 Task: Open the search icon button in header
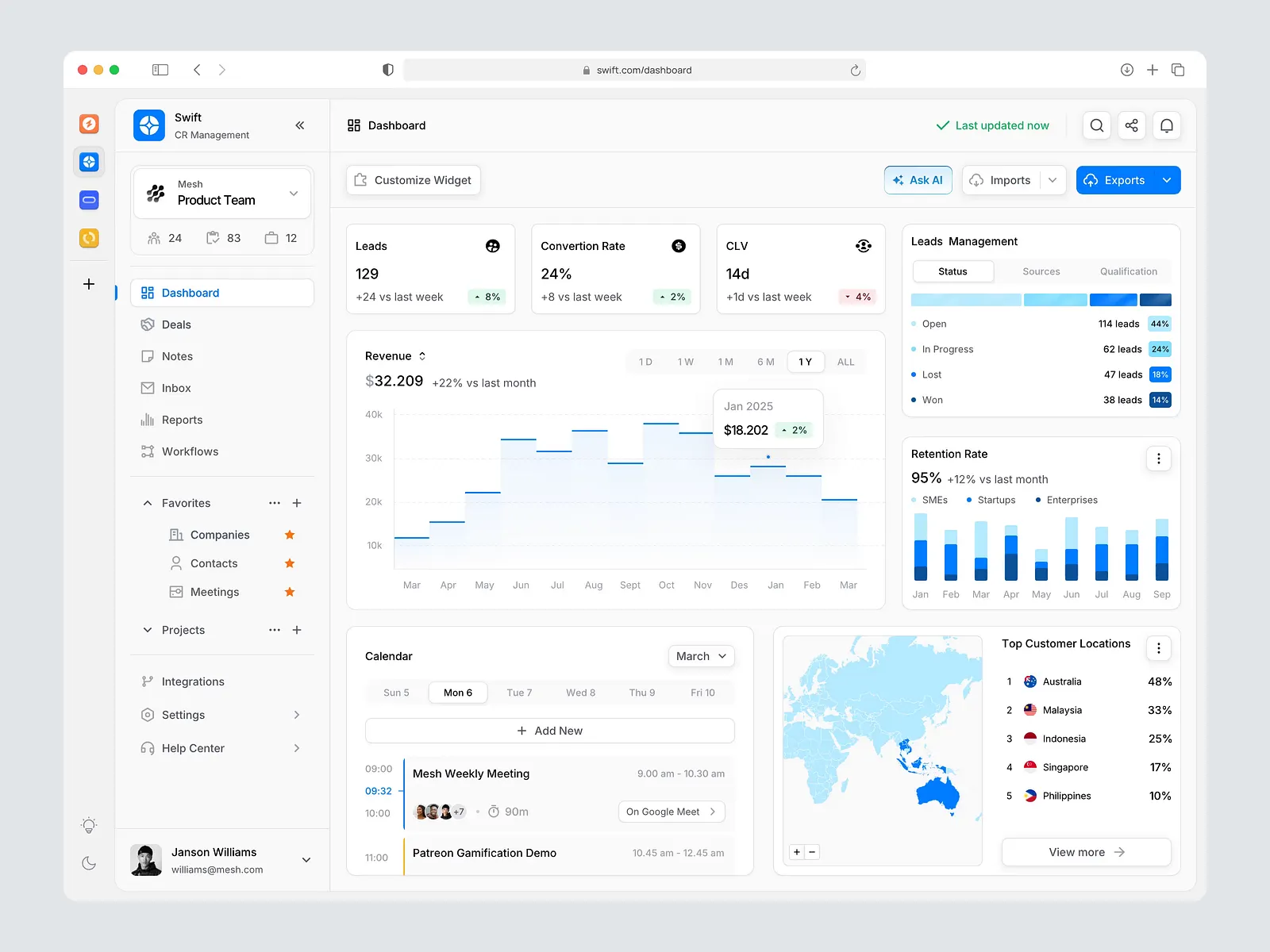point(1097,125)
